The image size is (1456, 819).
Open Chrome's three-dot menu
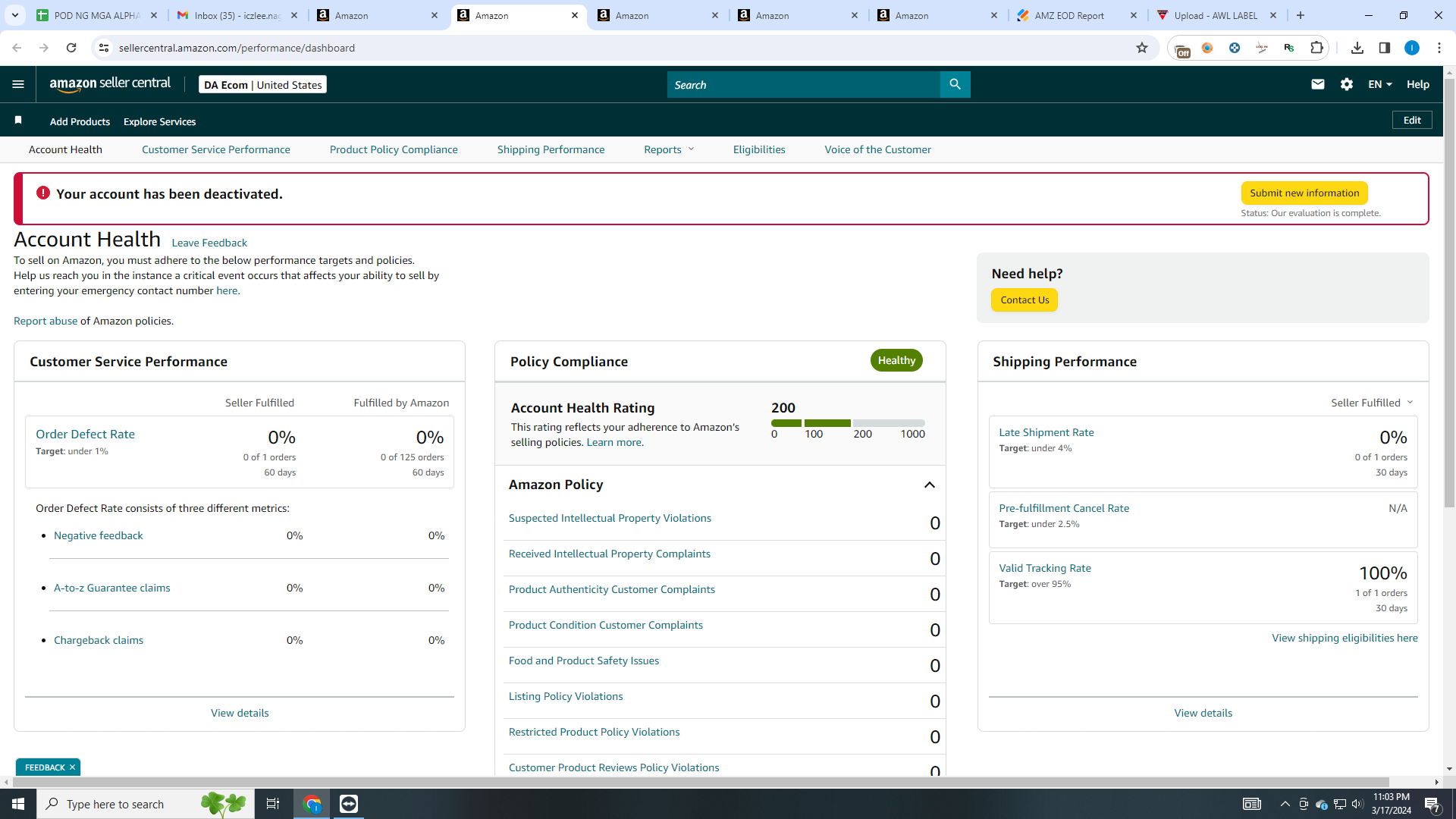click(x=1439, y=48)
